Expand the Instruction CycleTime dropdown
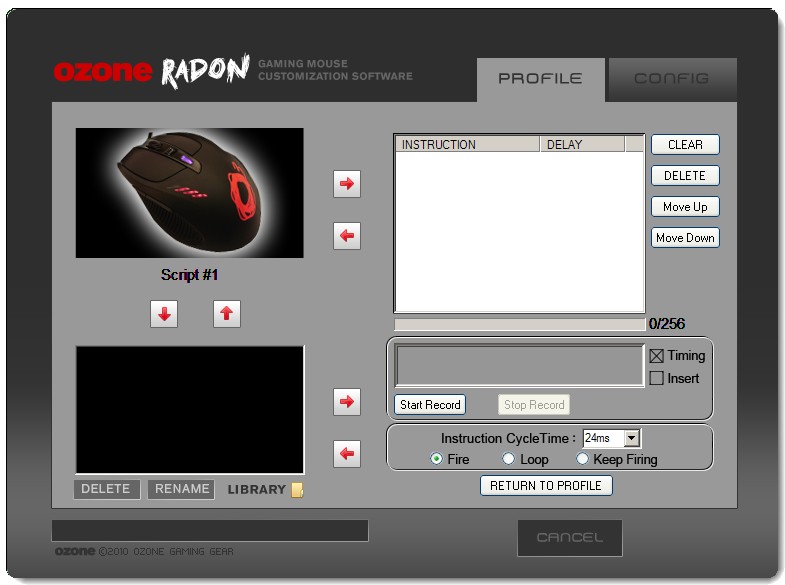 click(x=631, y=439)
